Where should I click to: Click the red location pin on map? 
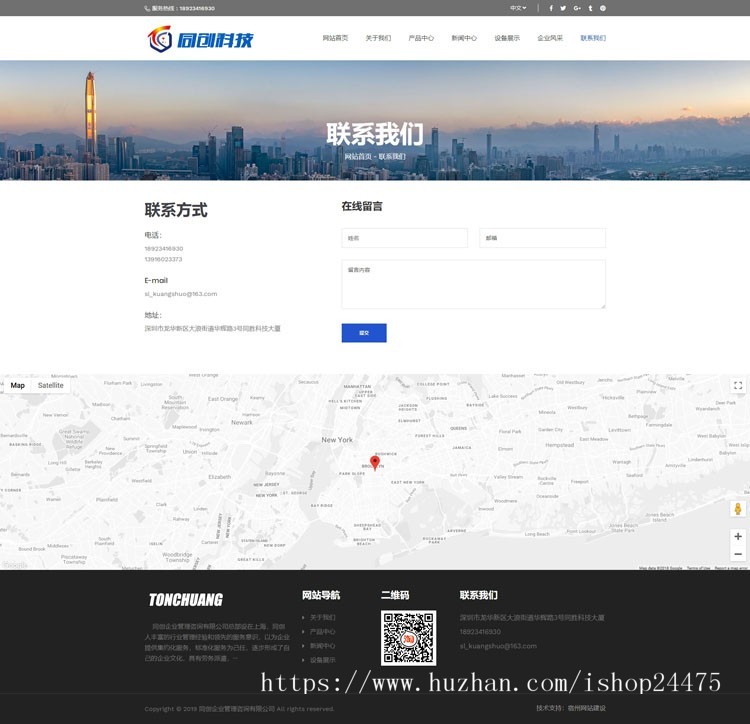375,463
